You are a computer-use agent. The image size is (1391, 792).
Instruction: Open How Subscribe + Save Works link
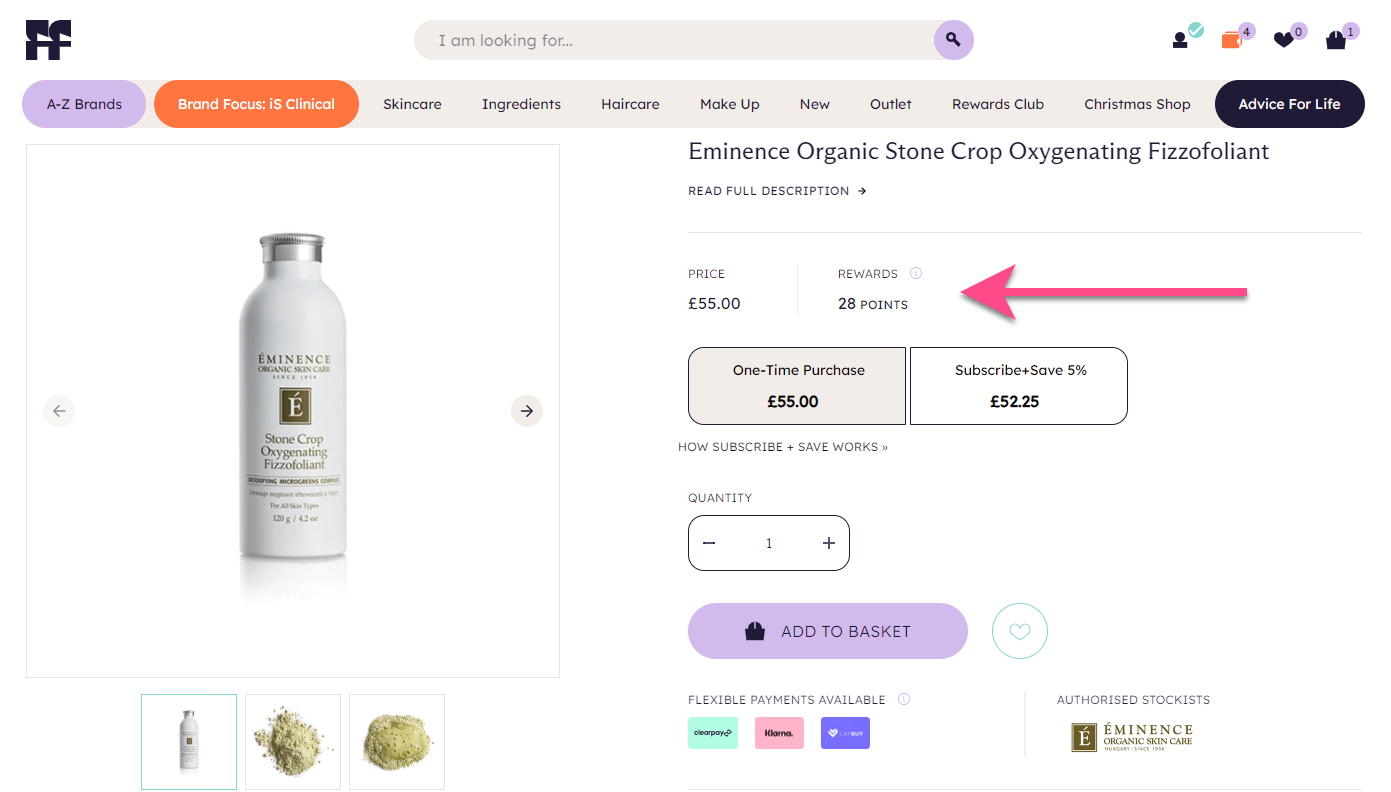click(783, 447)
